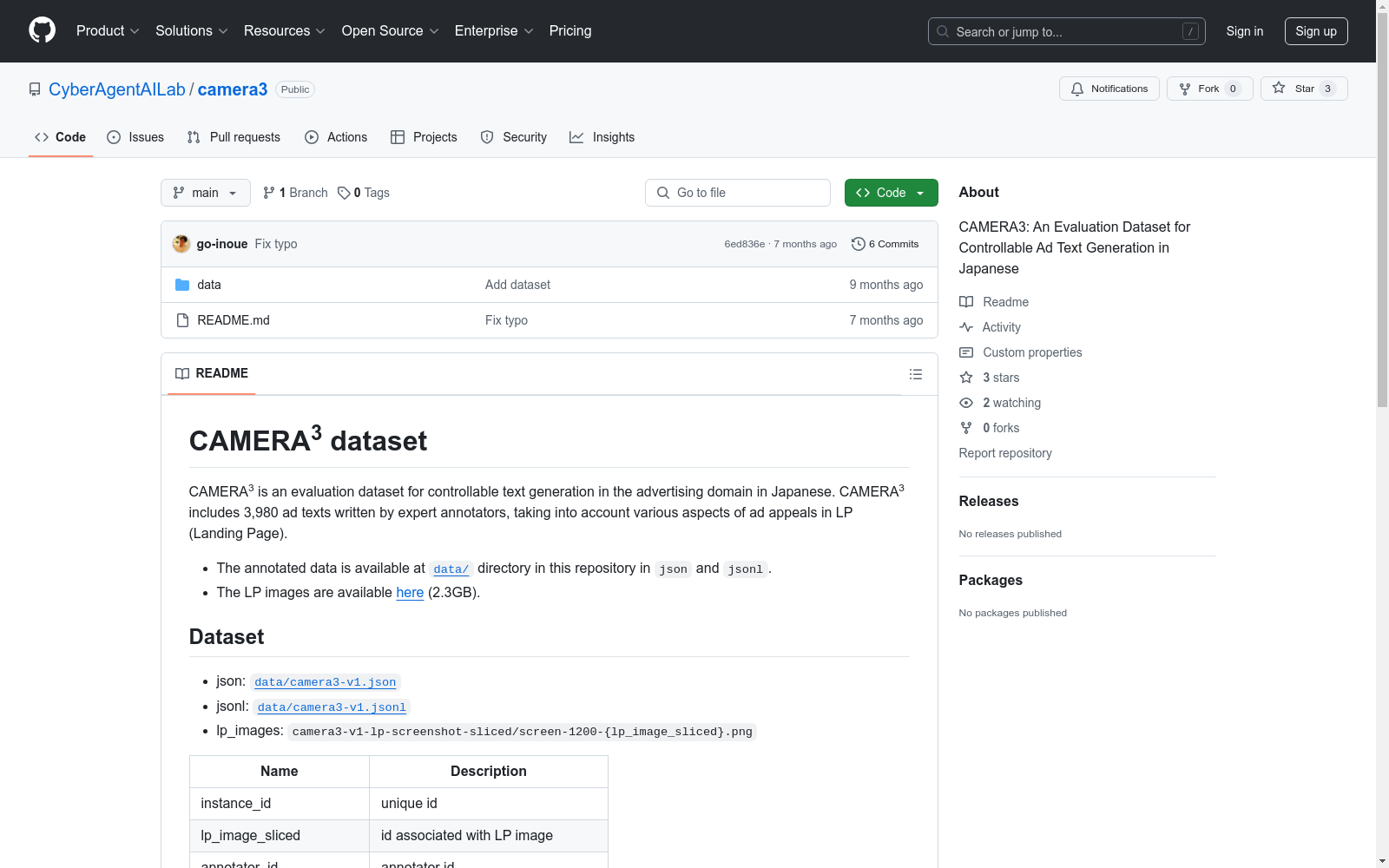Viewport: 1389px width, 868px height.
Task: Expand the Solutions menu
Action: click(191, 30)
